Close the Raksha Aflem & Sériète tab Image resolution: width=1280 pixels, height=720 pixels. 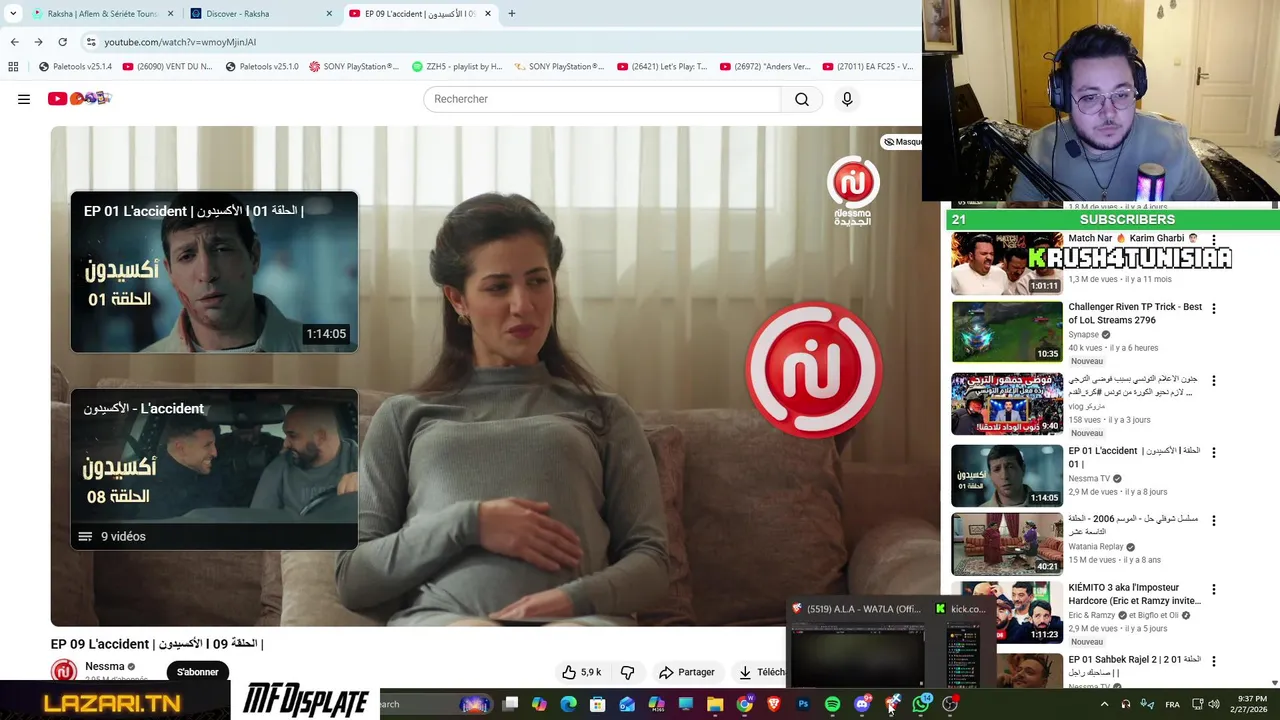click(170, 14)
